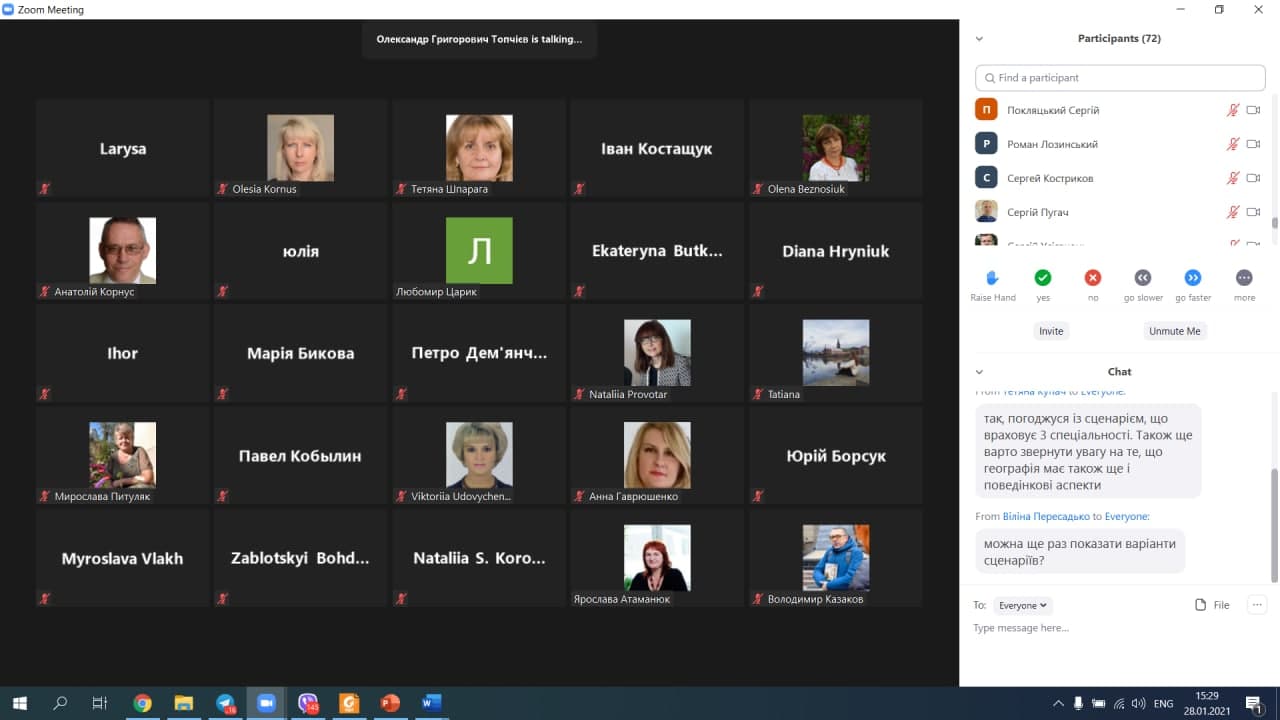Image resolution: width=1280 pixels, height=720 pixels.
Task: Click the Larysa participant tile
Action: pos(122,148)
